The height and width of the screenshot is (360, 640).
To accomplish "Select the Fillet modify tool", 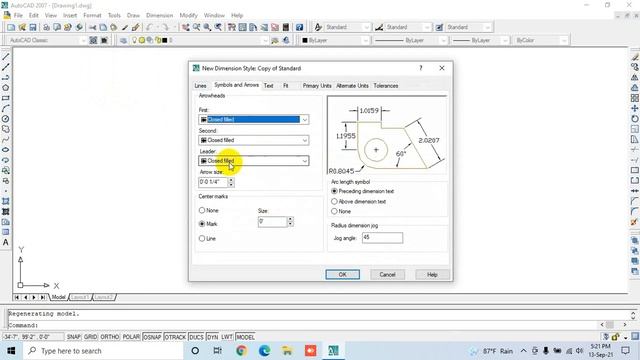I will [635, 211].
